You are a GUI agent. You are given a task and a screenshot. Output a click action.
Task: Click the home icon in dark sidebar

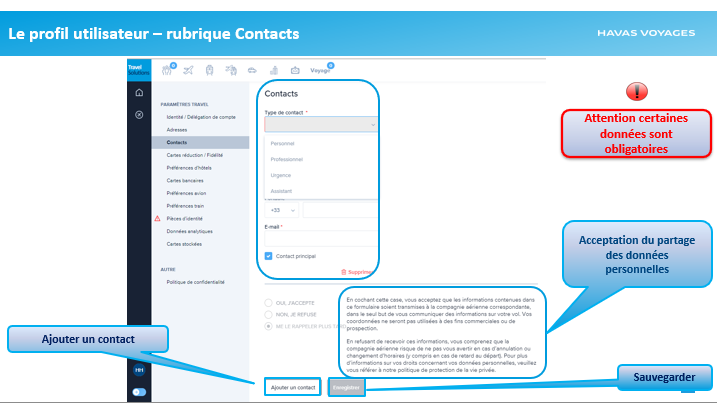point(139,92)
